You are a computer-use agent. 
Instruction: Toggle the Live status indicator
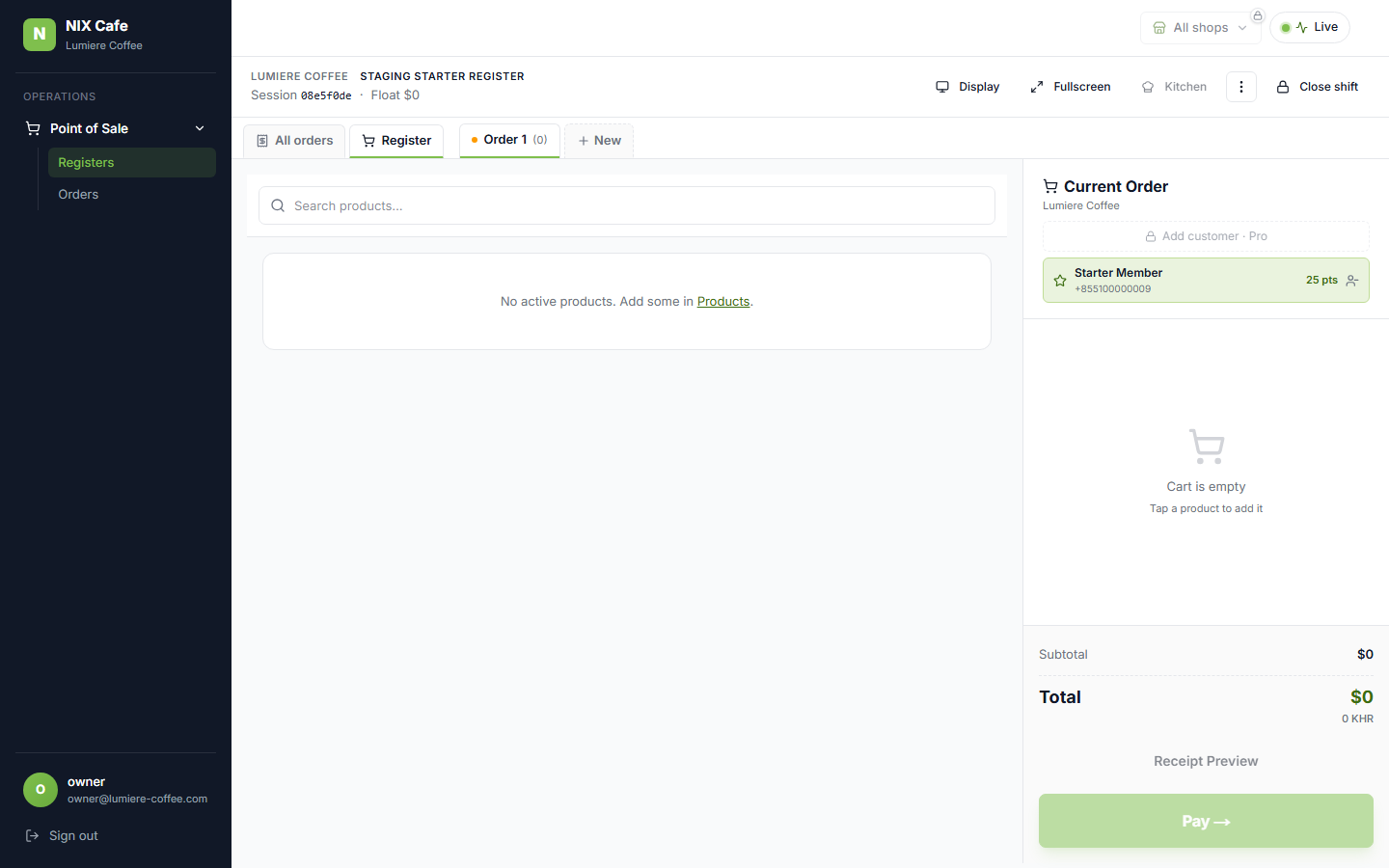coord(1310,27)
